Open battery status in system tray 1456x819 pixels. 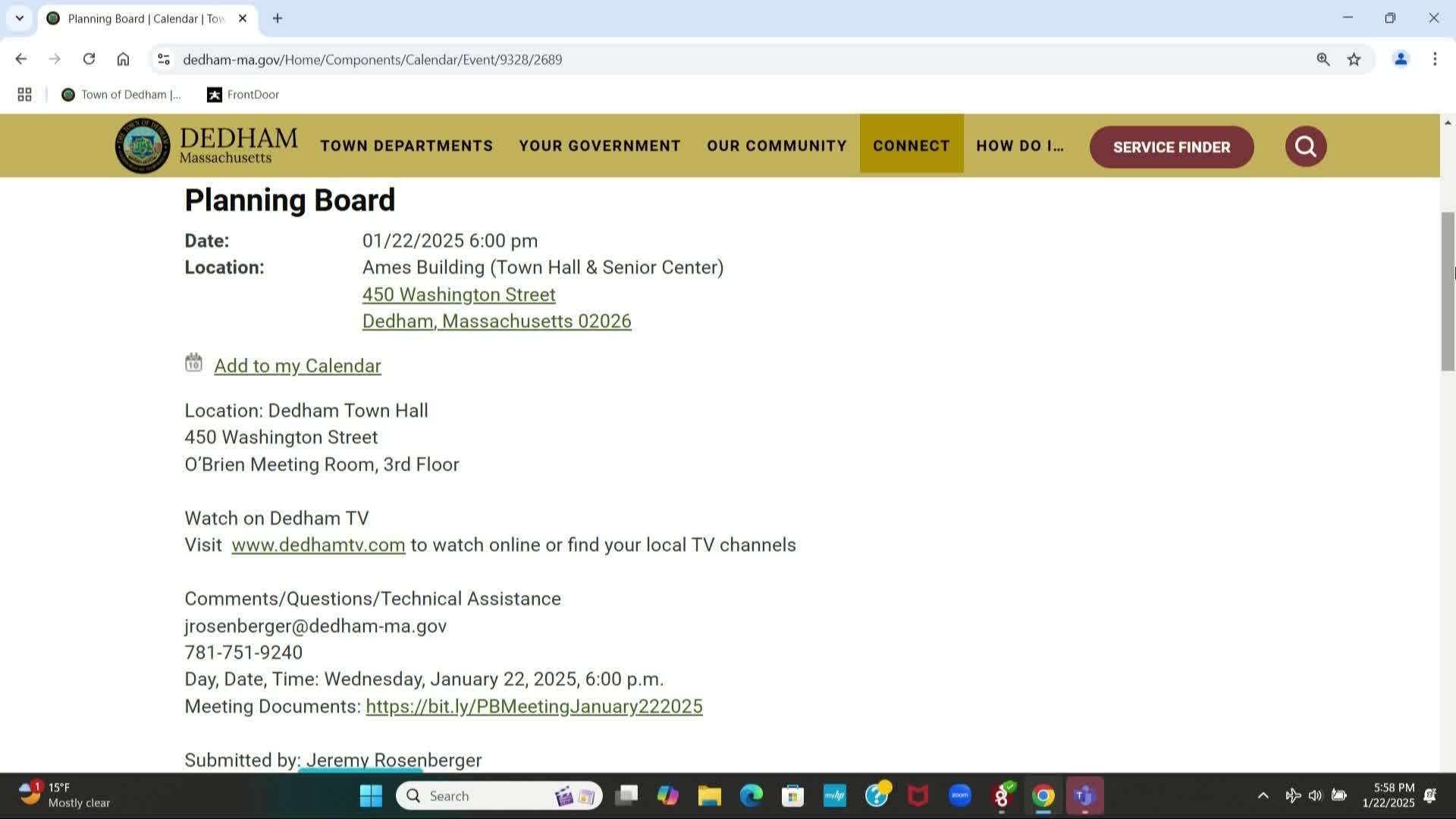1339,795
